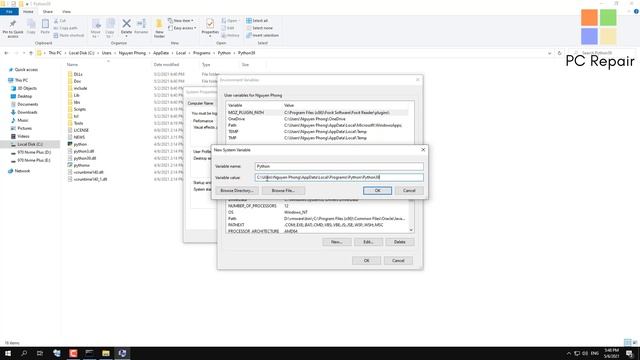Click Browse File button
The height and width of the screenshot is (360, 640).
(x=283, y=191)
